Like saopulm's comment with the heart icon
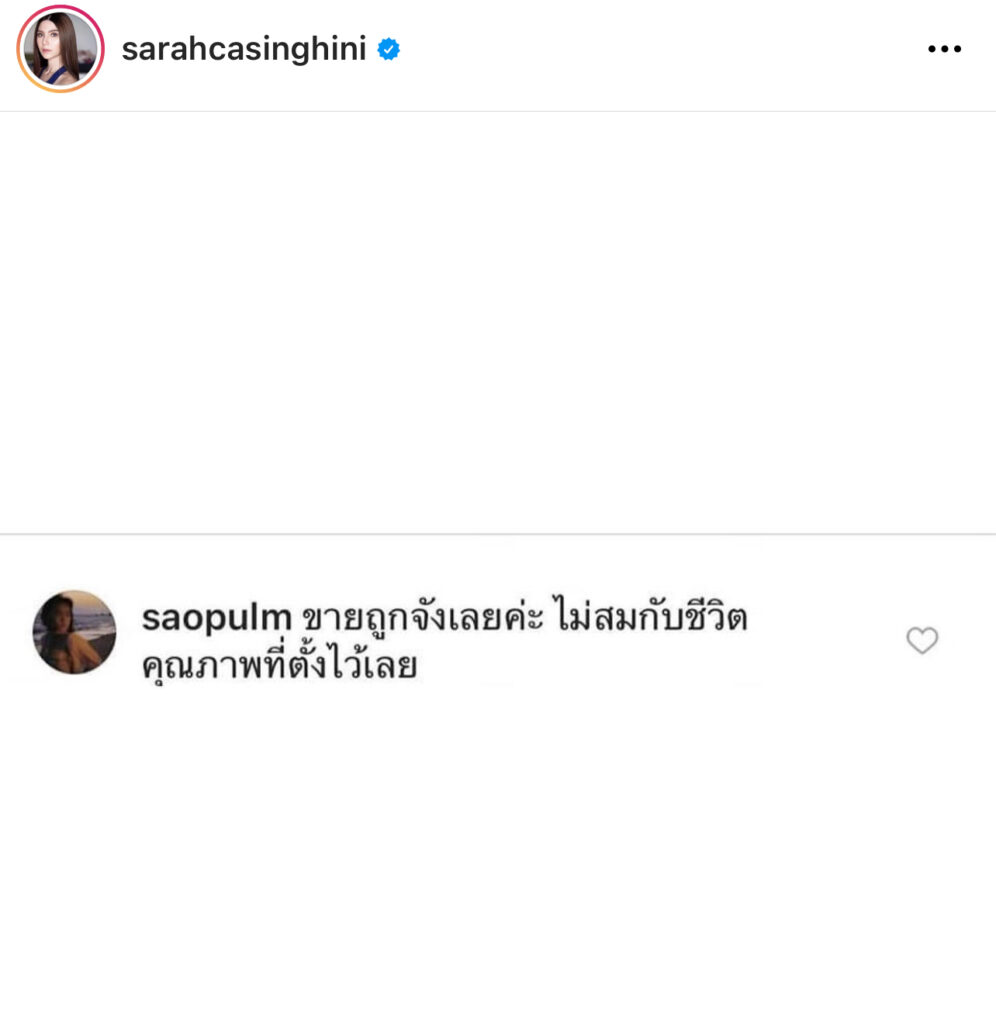 pos(922,640)
